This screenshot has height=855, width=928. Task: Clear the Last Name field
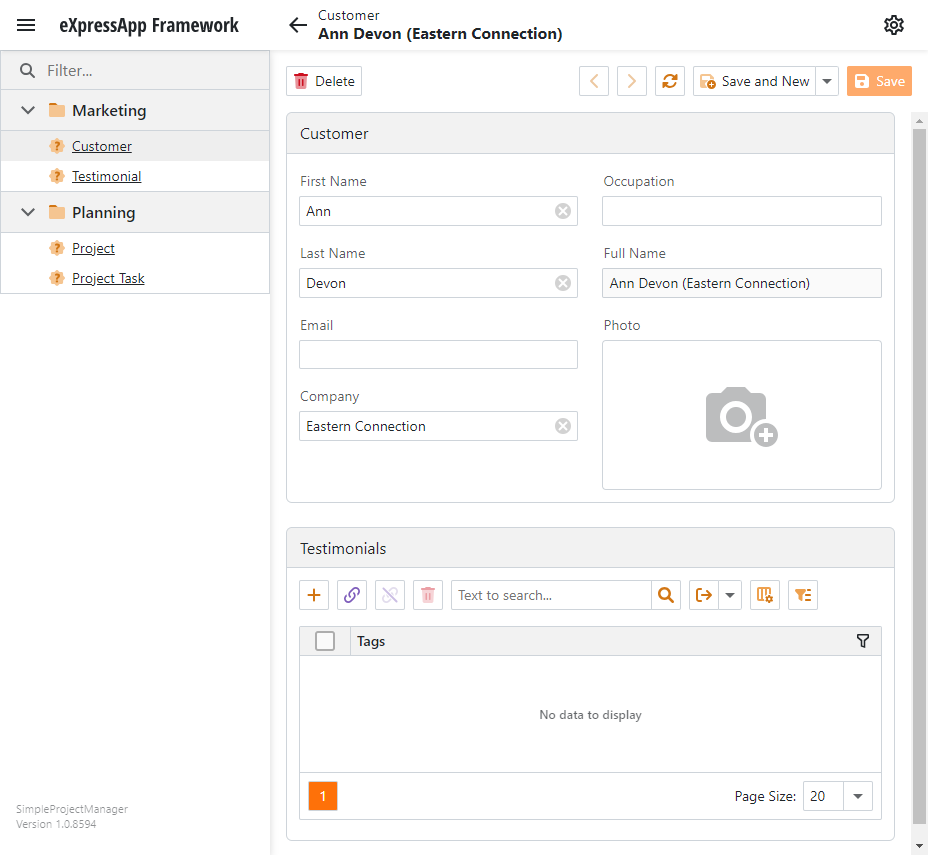[563, 283]
